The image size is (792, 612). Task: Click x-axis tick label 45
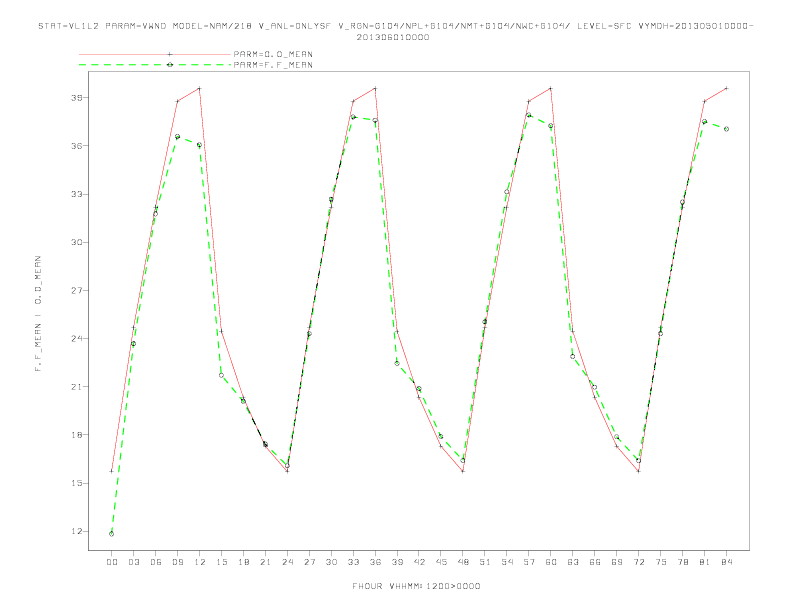pyautogui.click(x=441, y=562)
